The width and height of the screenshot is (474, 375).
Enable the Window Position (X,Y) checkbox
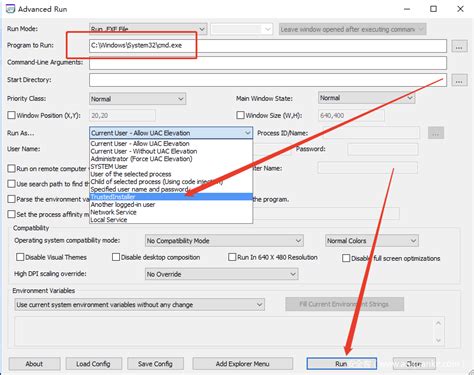tap(11, 115)
